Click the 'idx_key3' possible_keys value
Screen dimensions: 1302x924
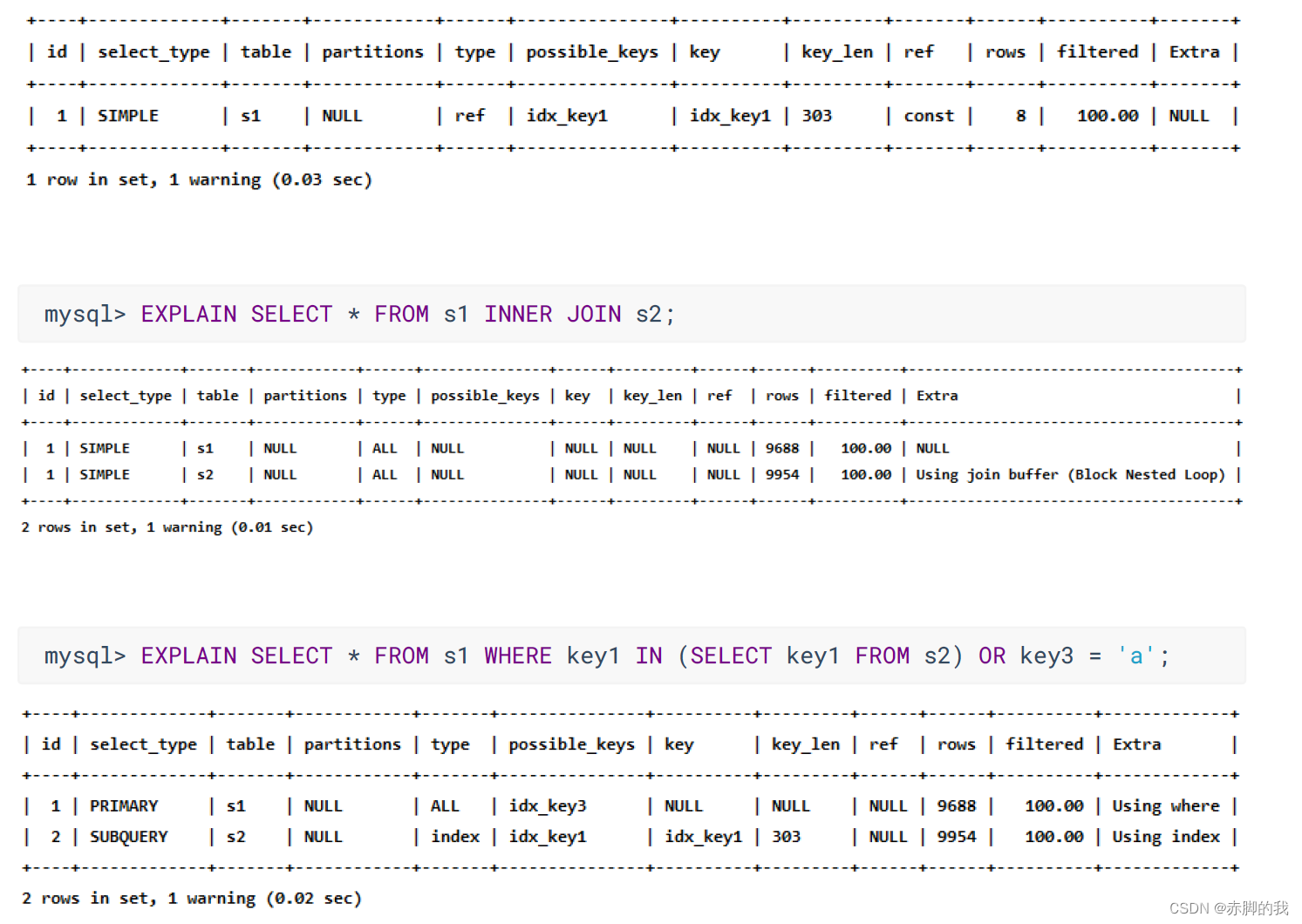tap(548, 806)
